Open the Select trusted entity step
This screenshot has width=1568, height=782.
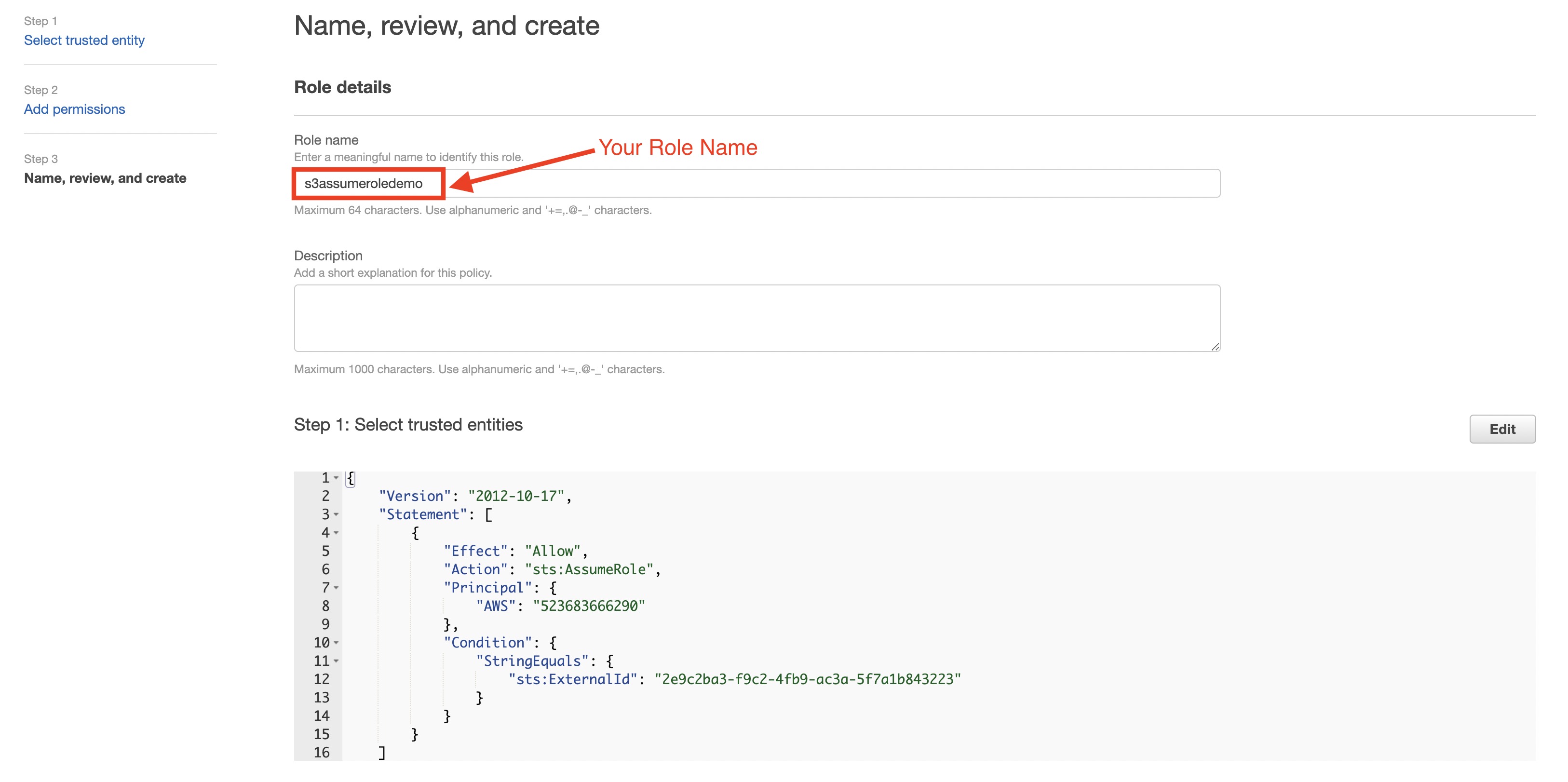click(x=84, y=40)
